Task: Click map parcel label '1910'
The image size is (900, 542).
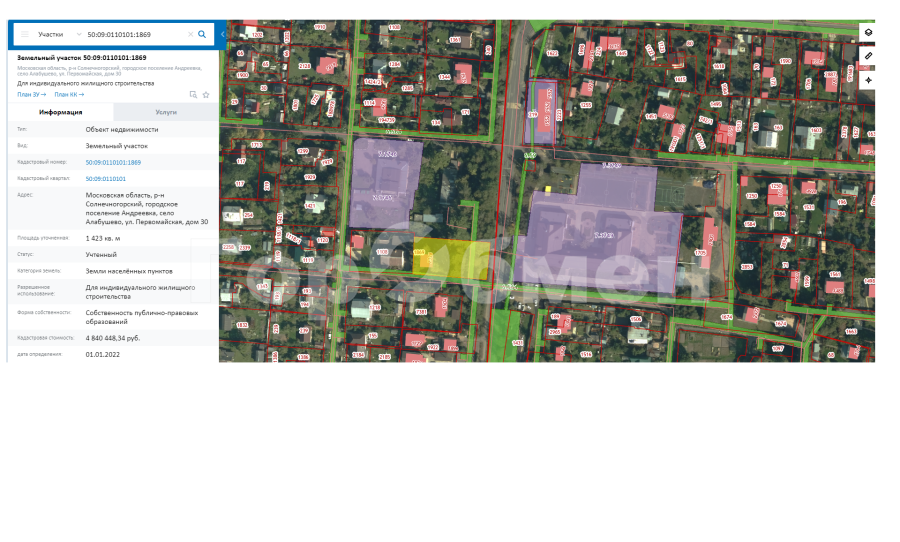Action: [x=320, y=27]
